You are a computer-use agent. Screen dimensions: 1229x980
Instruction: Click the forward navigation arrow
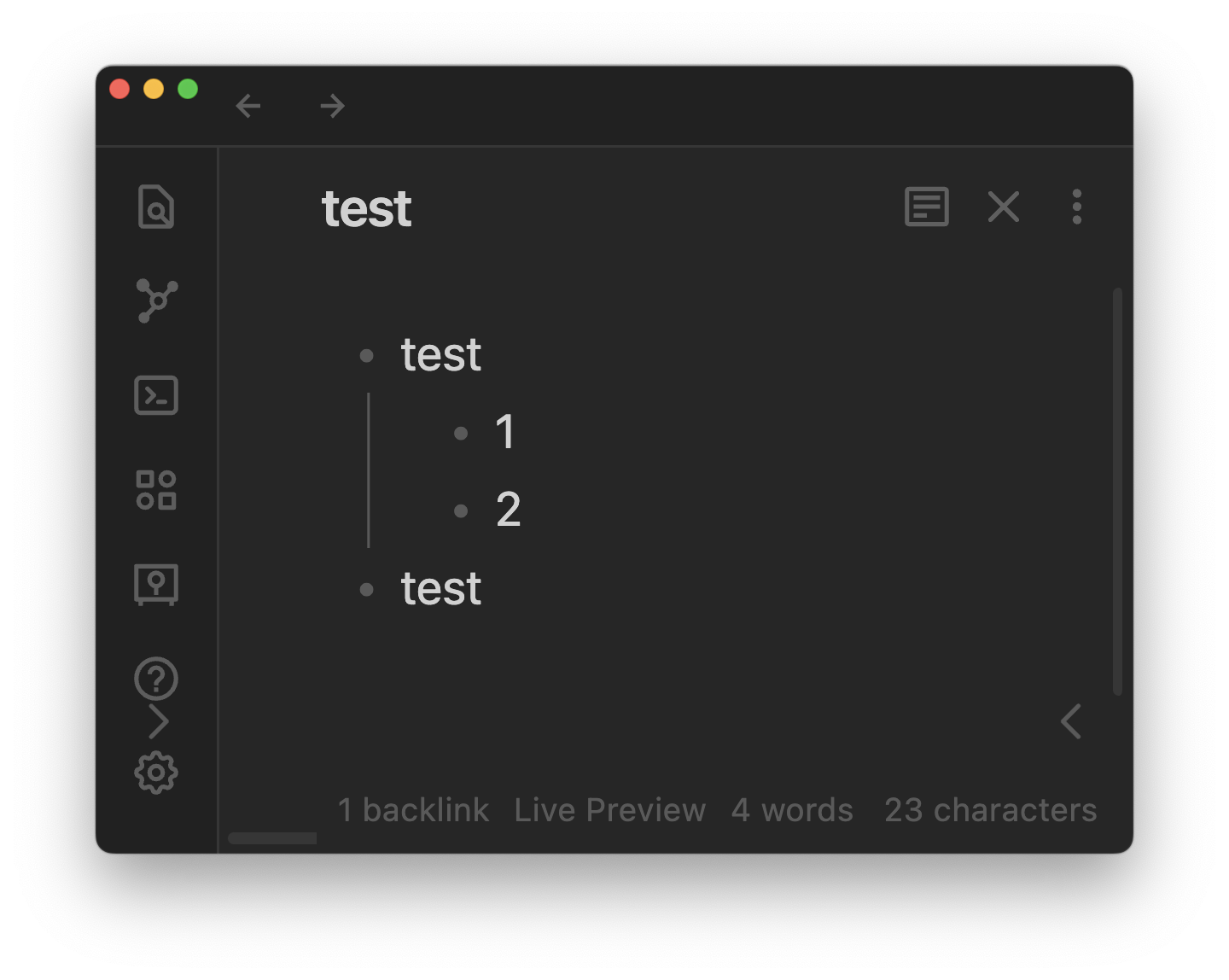[x=332, y=105]
